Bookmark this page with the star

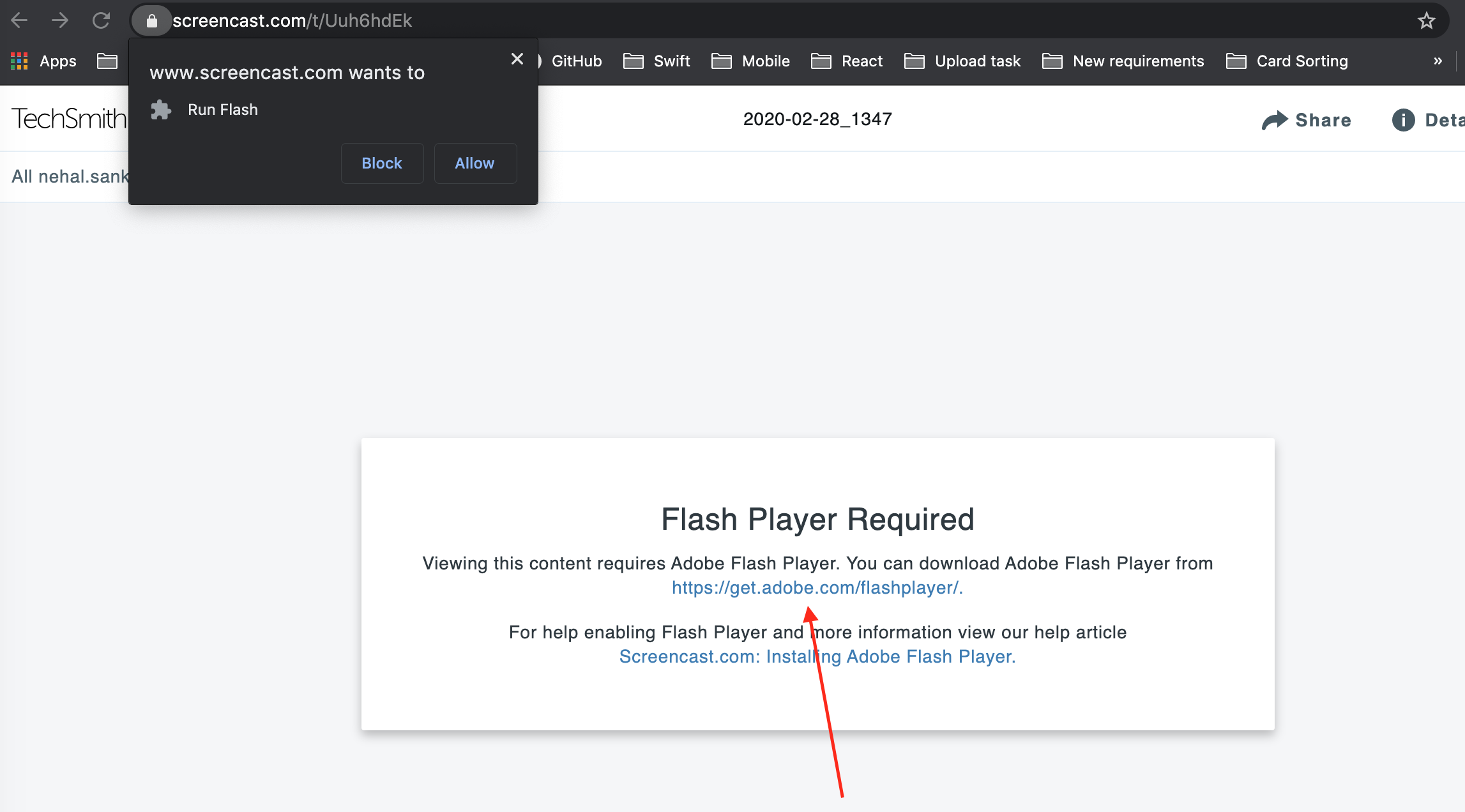point(1426,20)
